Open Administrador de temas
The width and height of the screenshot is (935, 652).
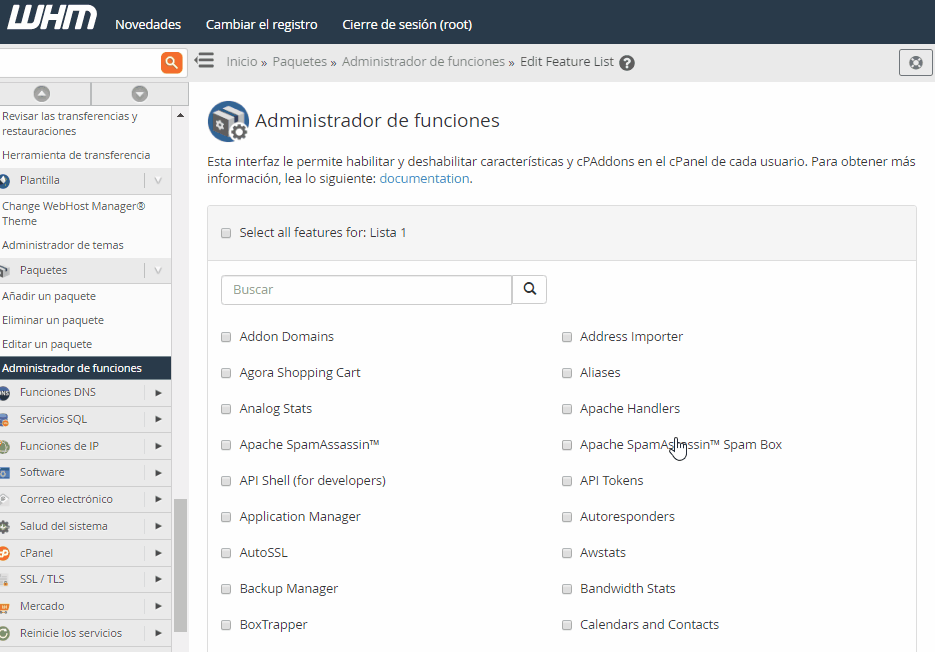tap(63, 245)
